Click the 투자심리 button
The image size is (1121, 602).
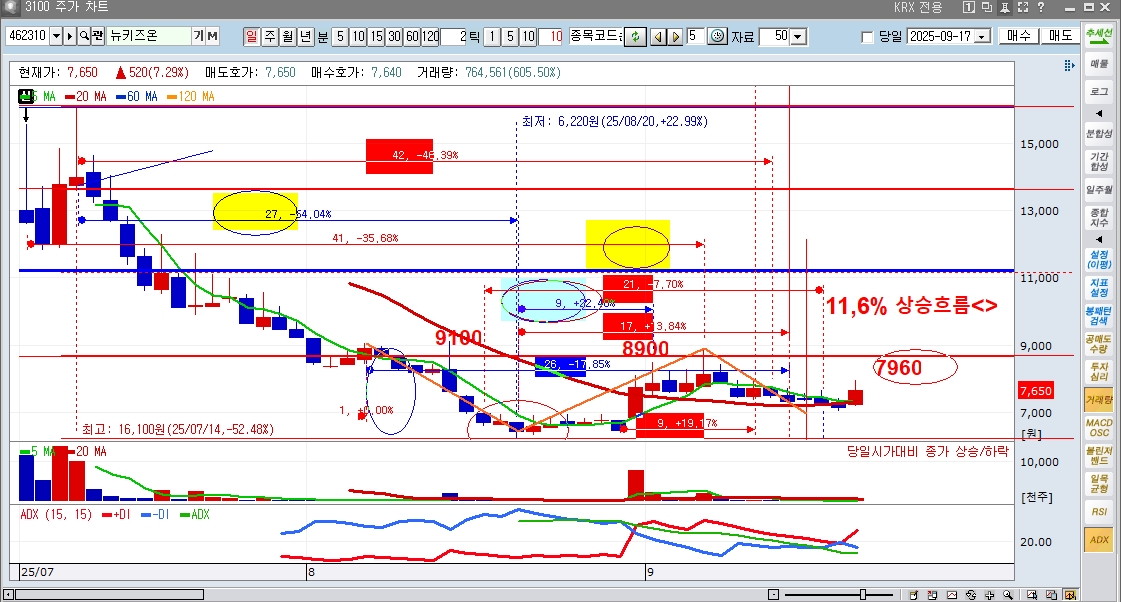click(x=1099, y=372)
